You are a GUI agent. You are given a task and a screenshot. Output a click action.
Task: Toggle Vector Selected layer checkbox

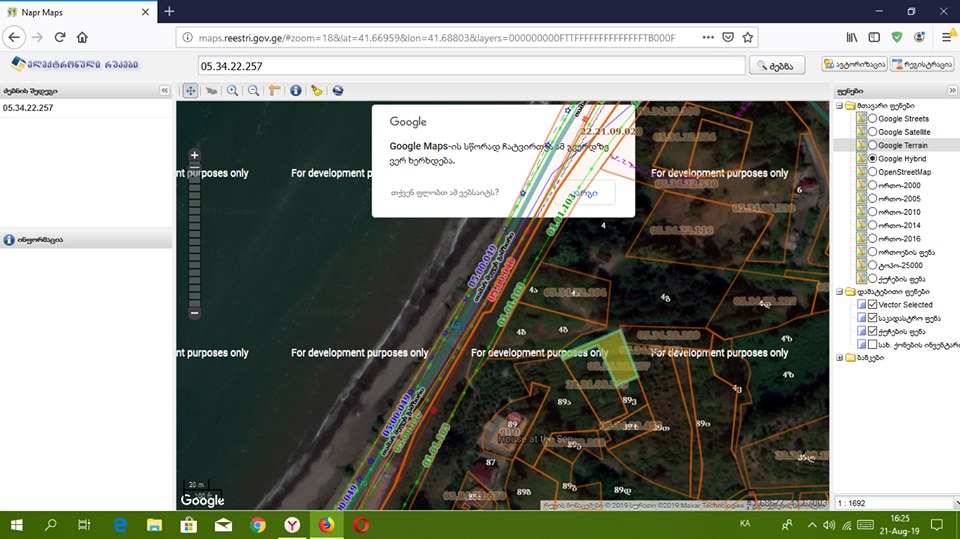[872, 304]
